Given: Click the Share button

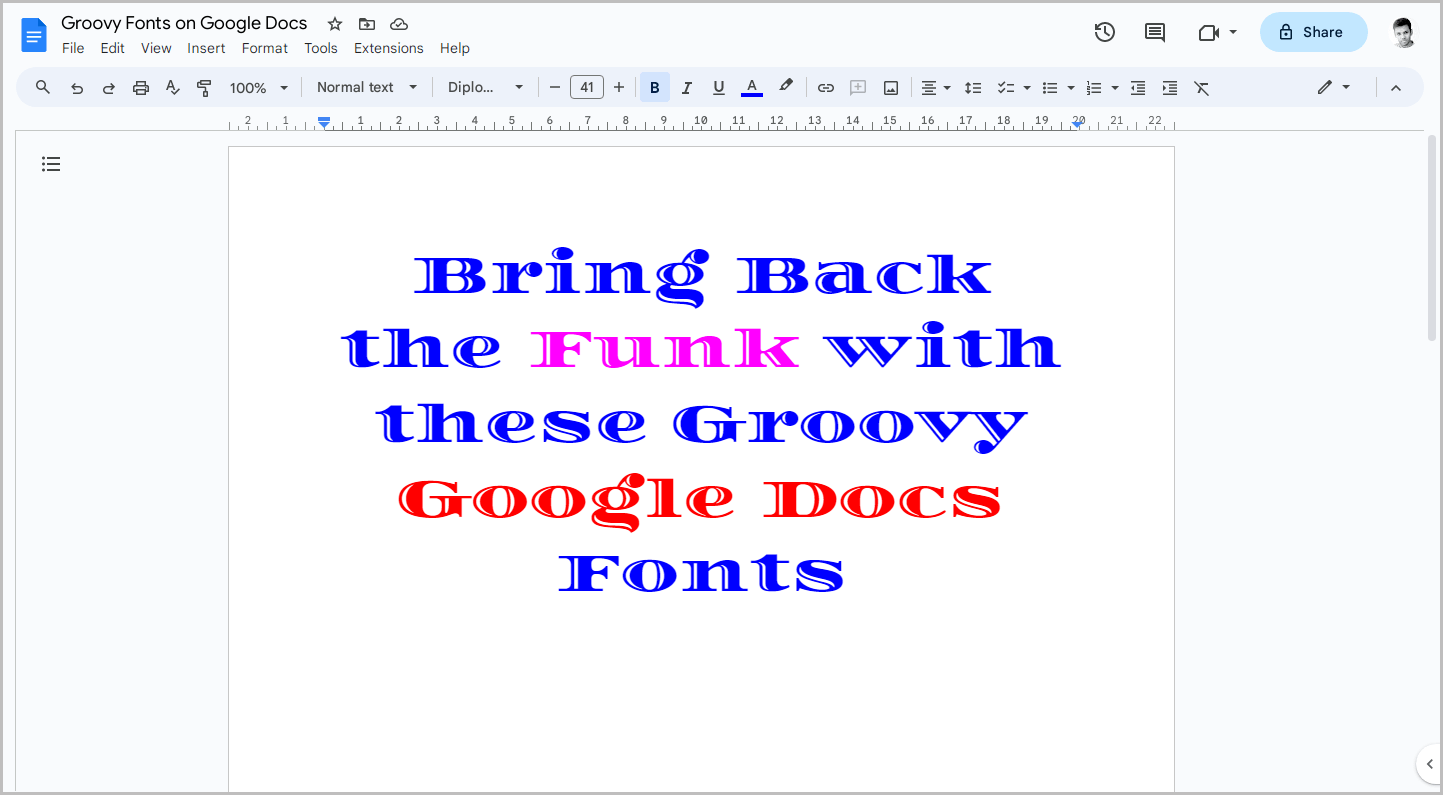Looking at the screenshot, I should click(1313, 31).
